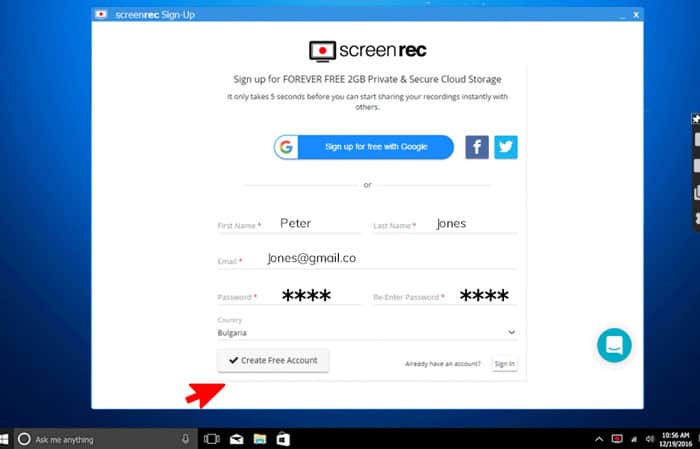Screen dimensions: 700x449
Task: Click the Last Name field
Action: pos(445,224)
